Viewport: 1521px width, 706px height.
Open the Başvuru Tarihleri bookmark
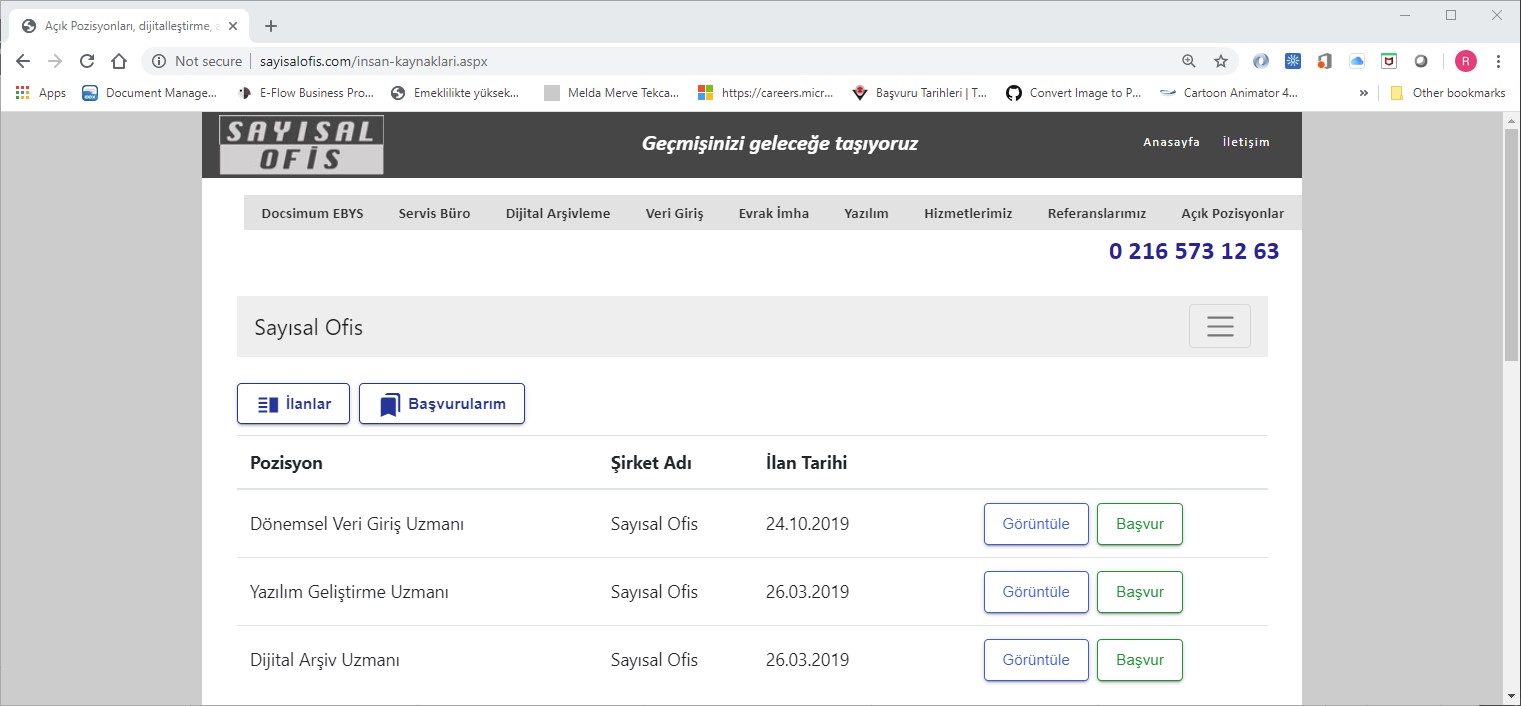tap(920, 93)
